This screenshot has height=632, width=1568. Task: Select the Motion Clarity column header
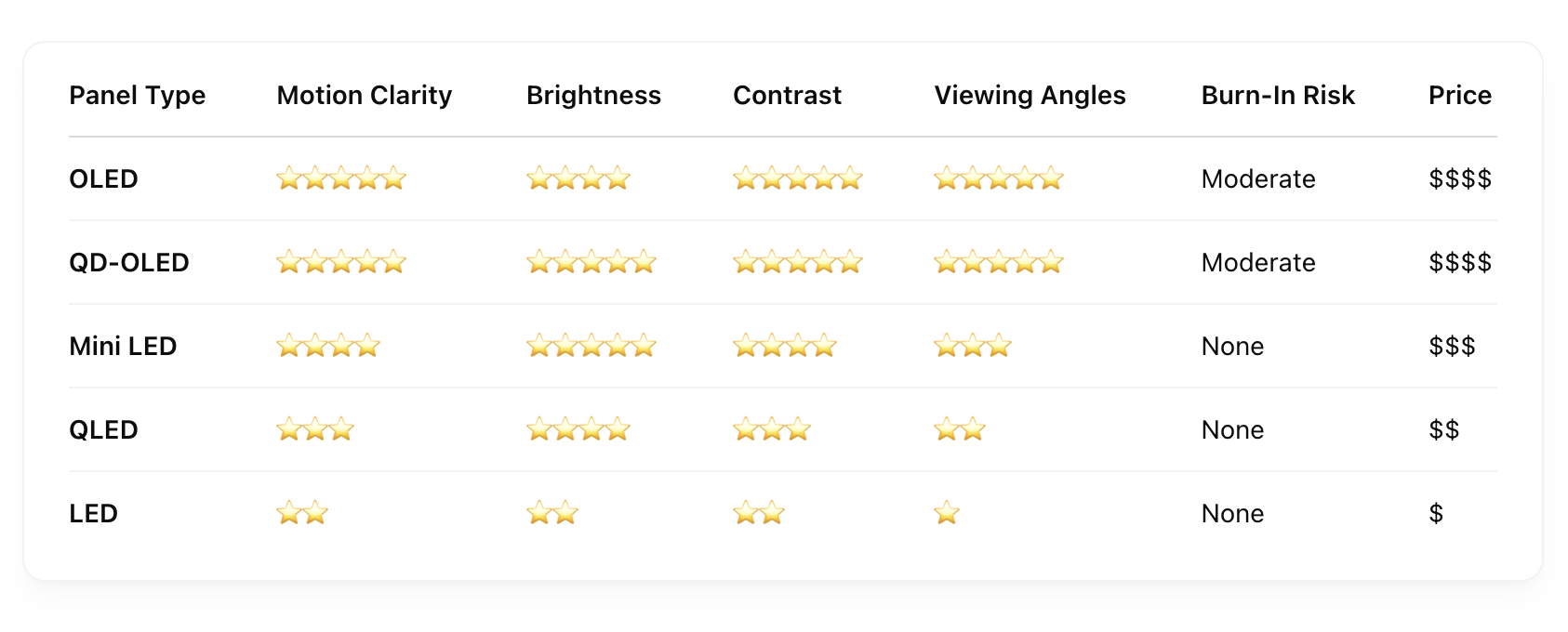[x=365, y=96]
